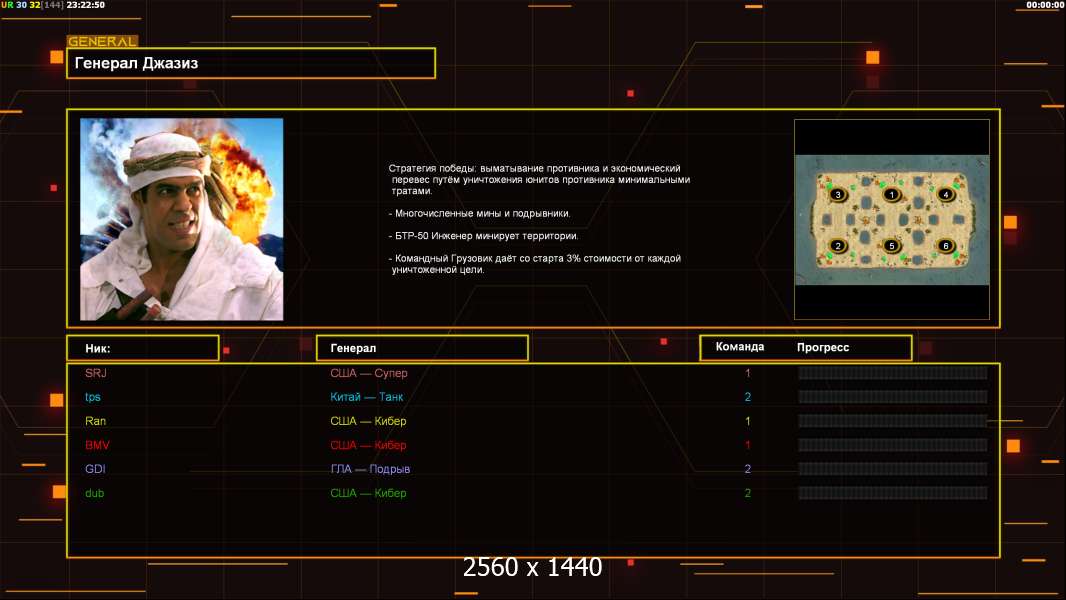Screen dimensions: 1066x600
Task: Click the Китай — Танк general entry
Action: [366, 397]
